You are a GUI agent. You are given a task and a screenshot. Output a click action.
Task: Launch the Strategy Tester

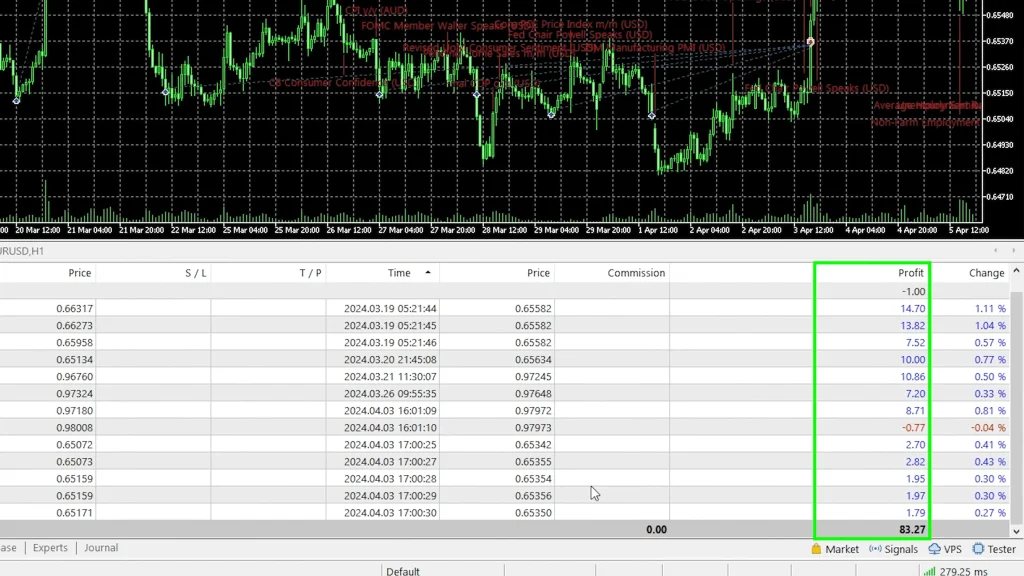coord(994,549)
